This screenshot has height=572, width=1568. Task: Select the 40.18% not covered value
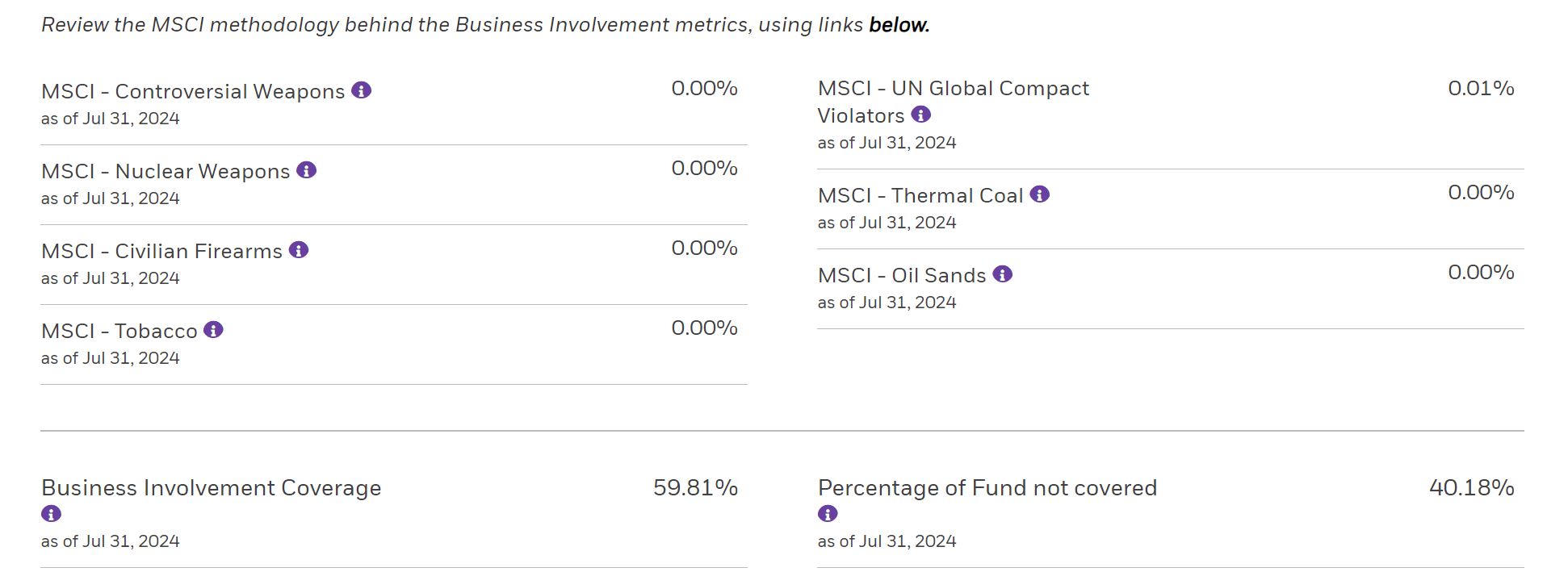(x=1471, y=487)
